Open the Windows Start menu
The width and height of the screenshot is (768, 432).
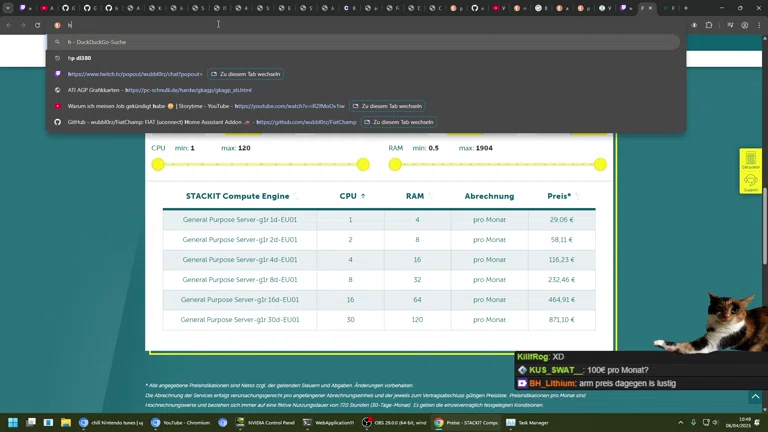coord(14,422)
